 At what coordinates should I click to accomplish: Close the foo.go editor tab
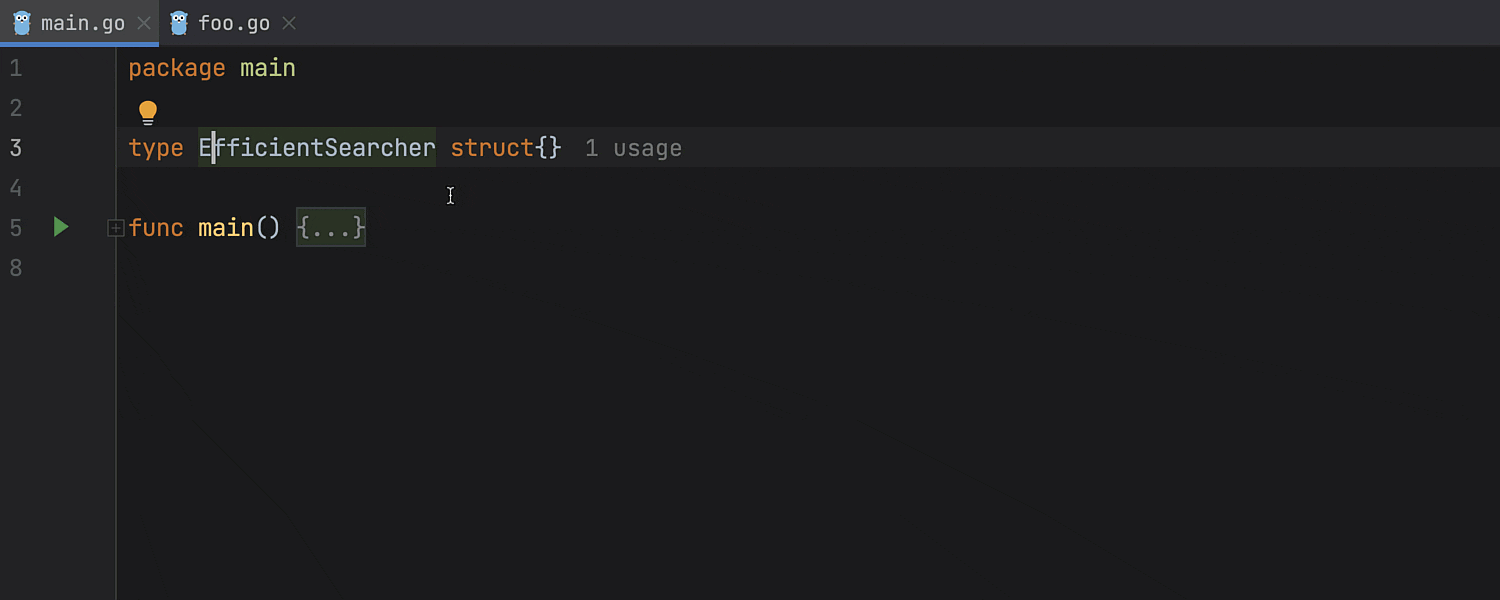coord(289,23)
